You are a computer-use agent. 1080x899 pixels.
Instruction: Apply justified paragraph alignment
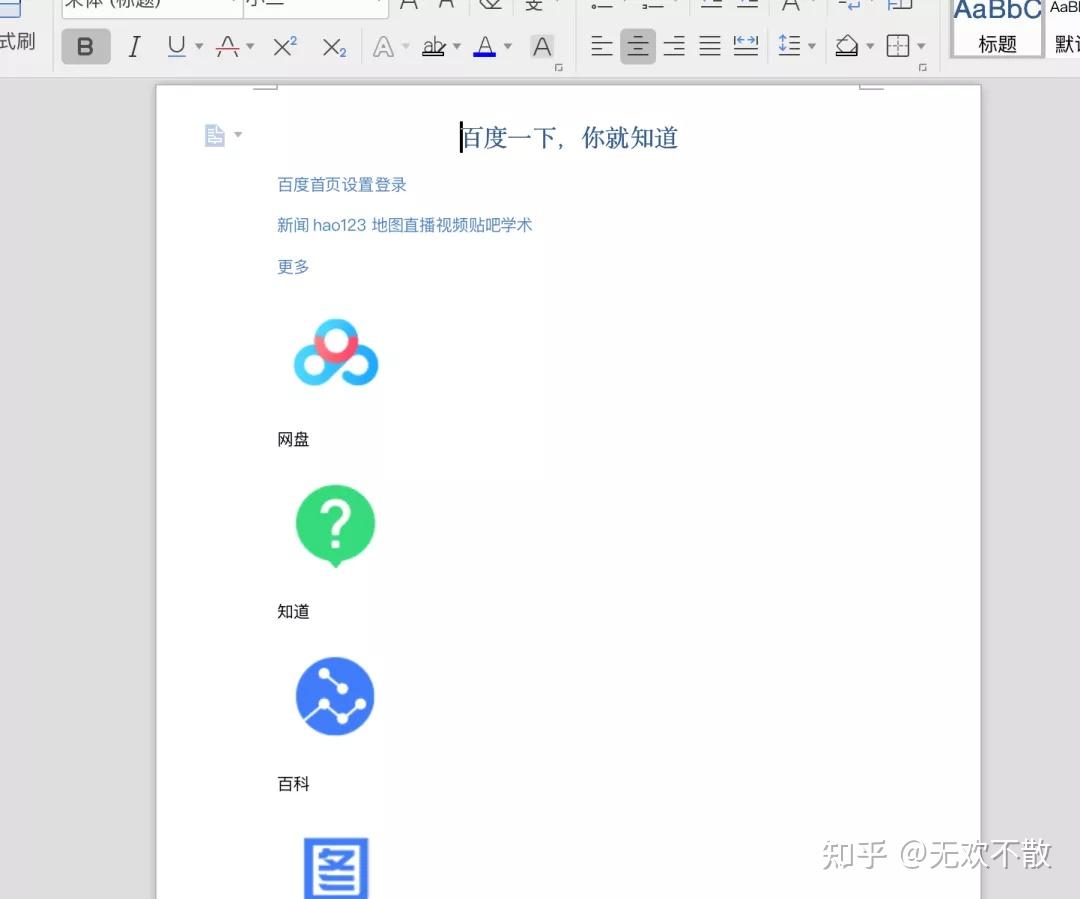click(x=710, y=46)
